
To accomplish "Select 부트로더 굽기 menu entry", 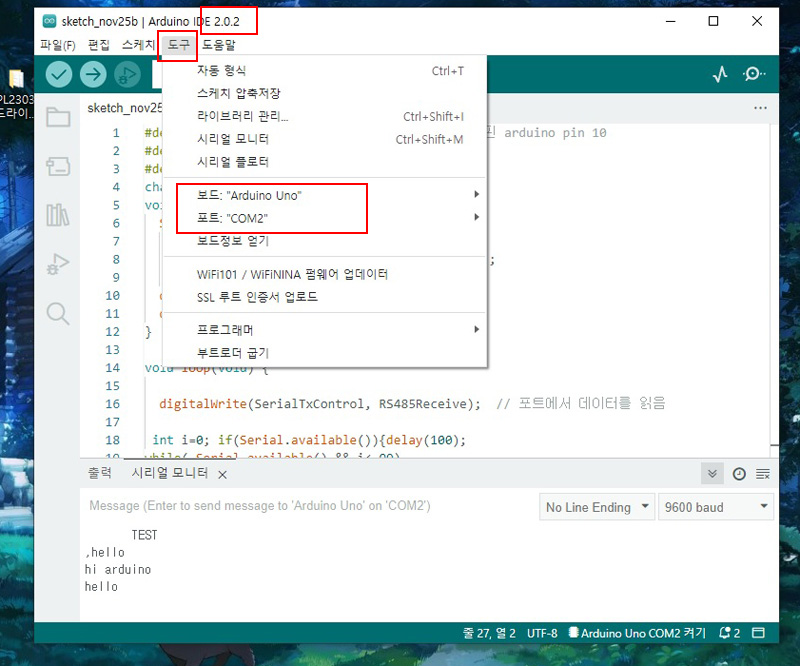I will point(324,353).
